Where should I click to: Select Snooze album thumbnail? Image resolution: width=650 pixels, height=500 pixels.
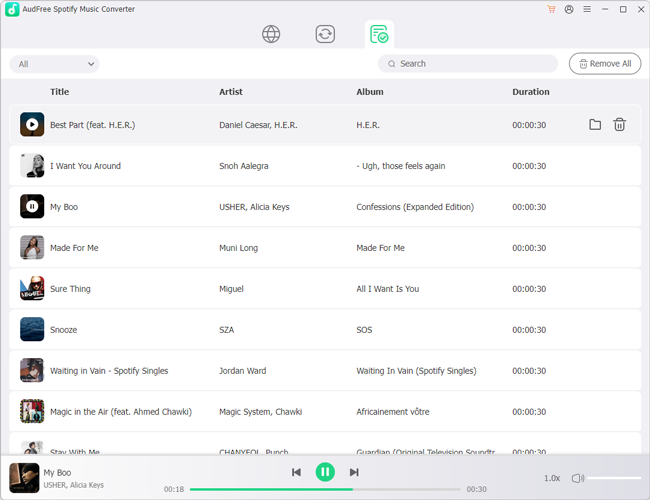(32, 329)
